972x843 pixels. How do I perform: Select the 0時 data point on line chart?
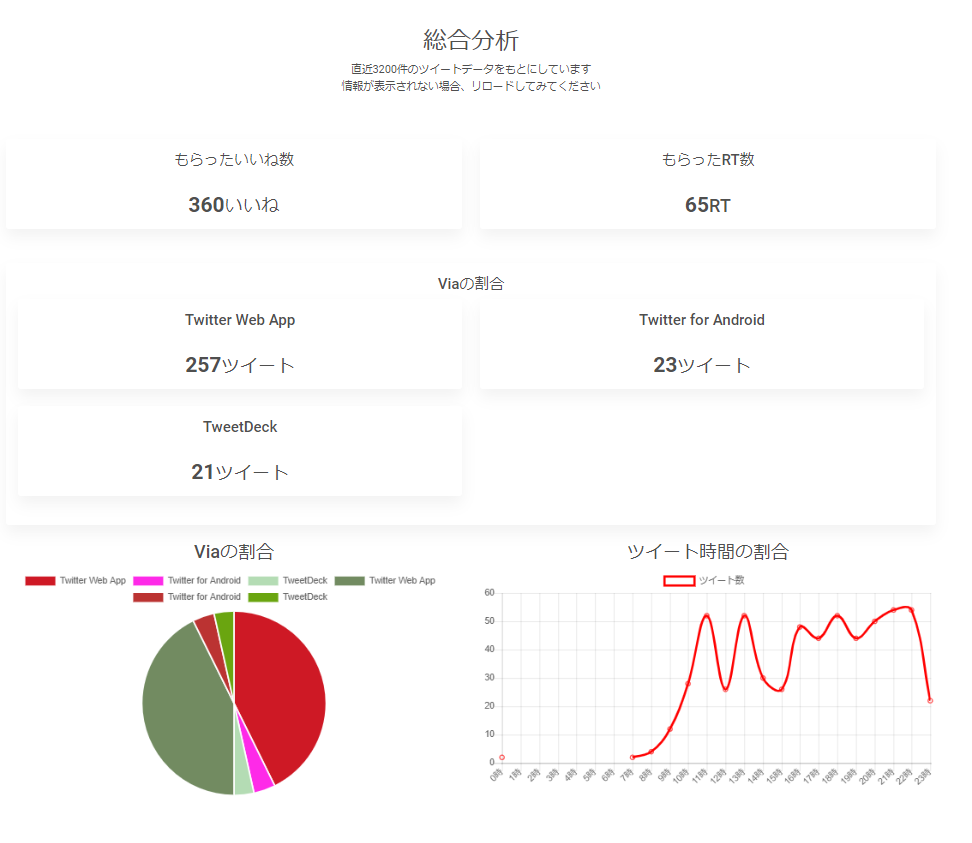pyautogui.click(x=502, y=757)
